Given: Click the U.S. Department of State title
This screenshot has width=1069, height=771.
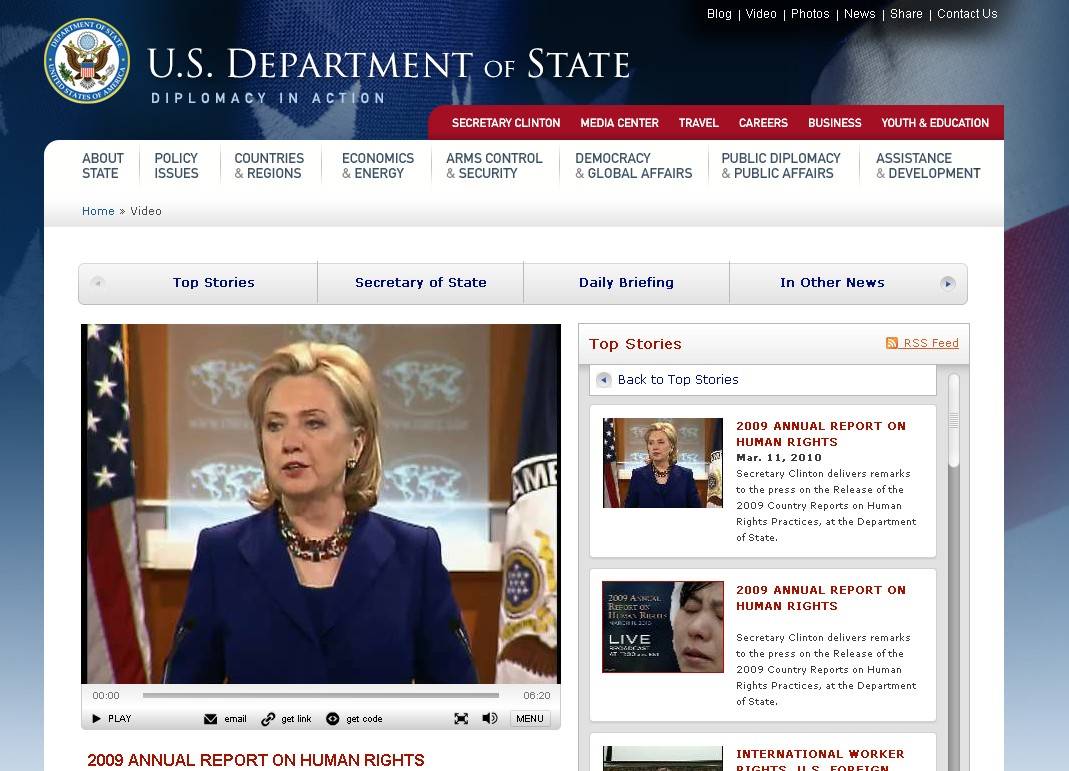Looking at the screenshot, I should click(x=389, y=64).
